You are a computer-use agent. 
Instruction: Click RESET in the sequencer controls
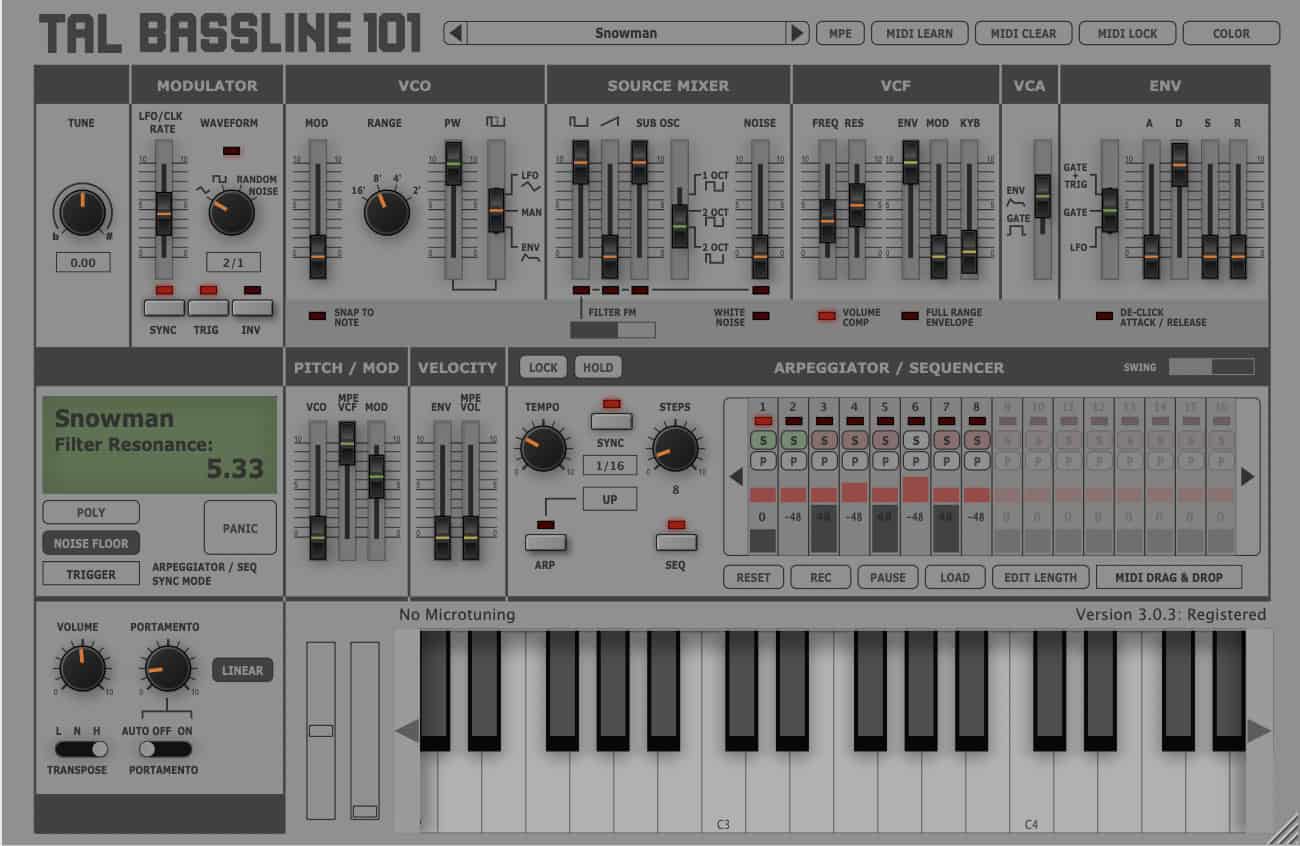753,577
